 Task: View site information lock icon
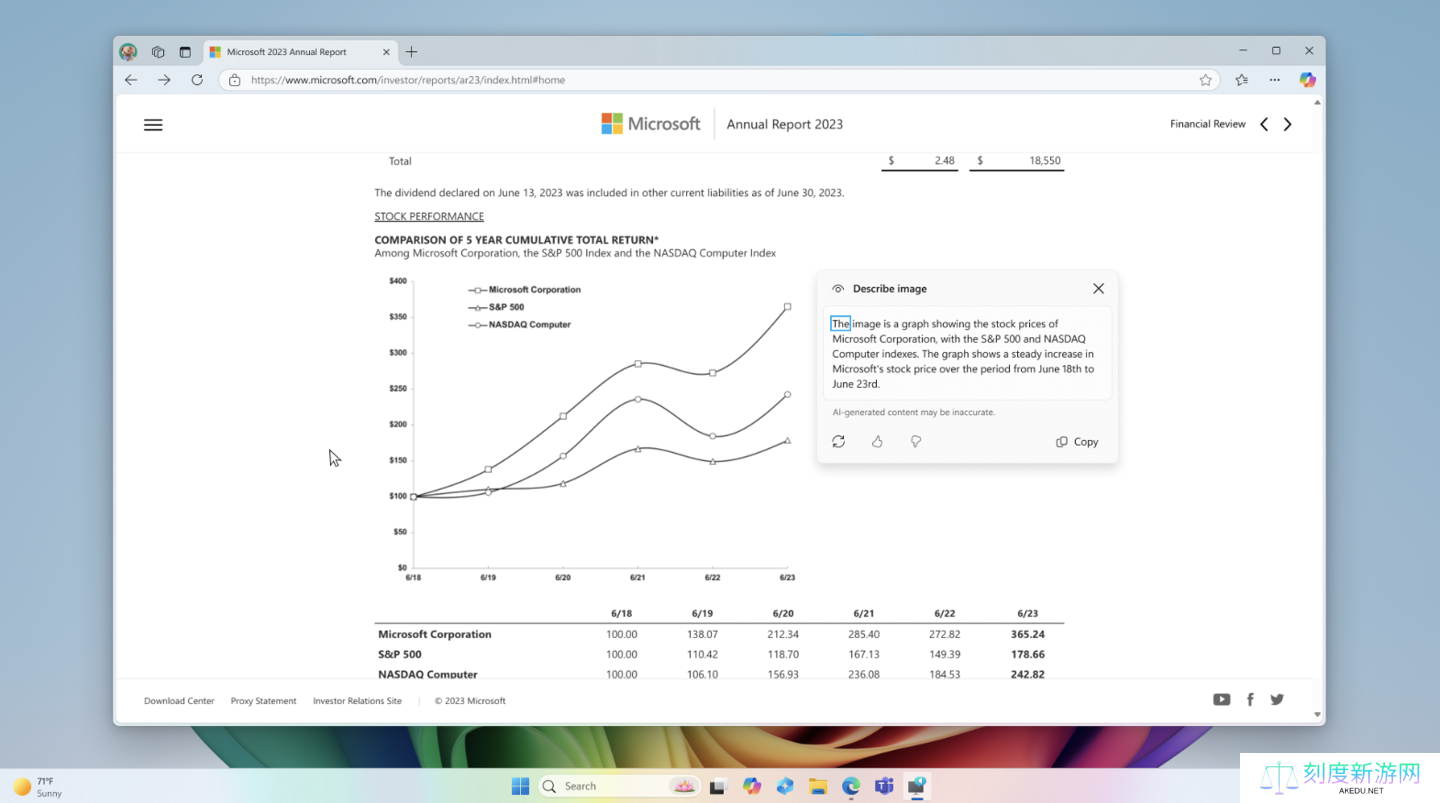(x=234, y=80)
